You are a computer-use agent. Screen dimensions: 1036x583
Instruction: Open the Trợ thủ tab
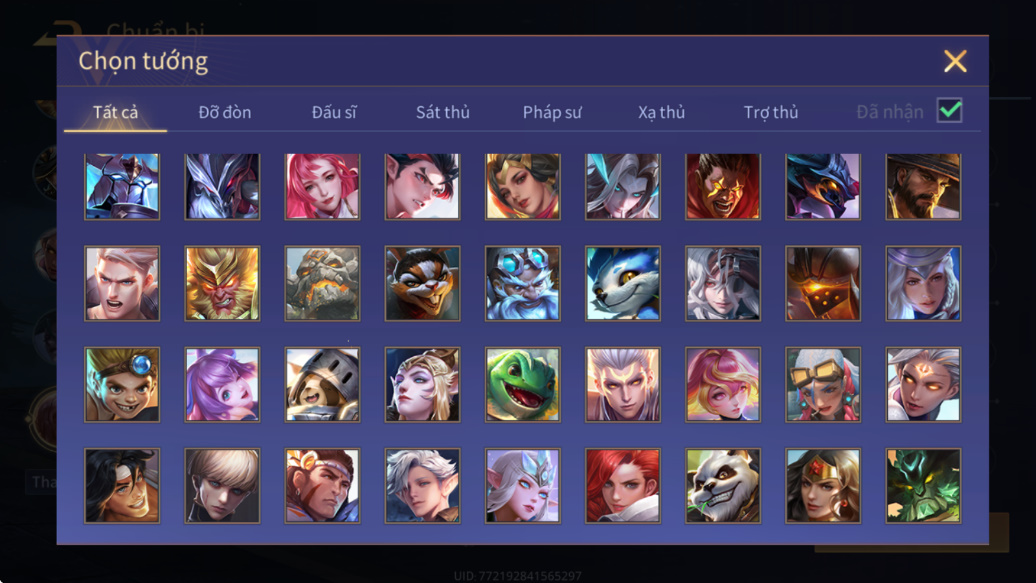click(771, 112)
